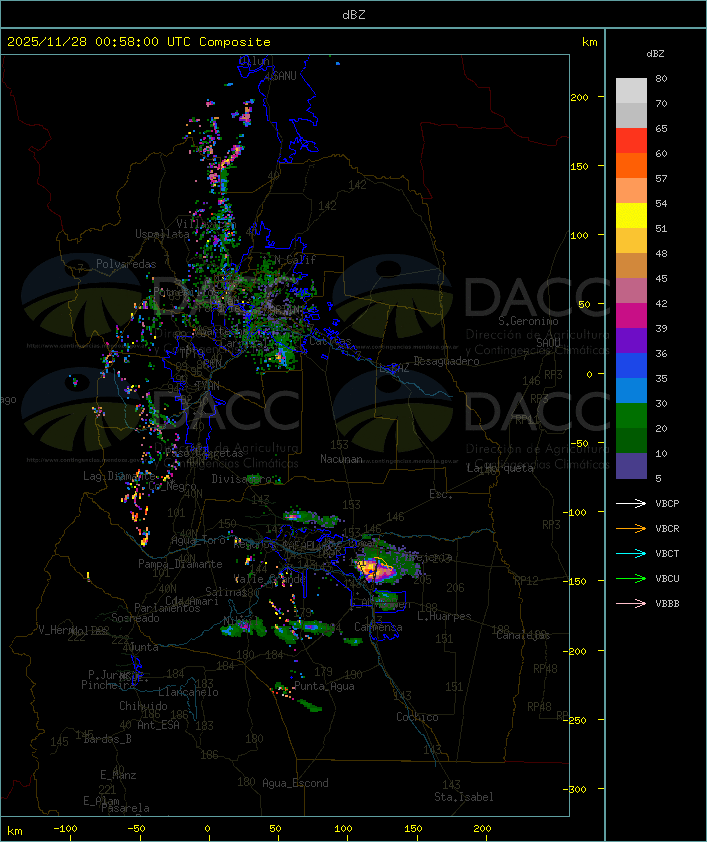Click the VBCT legend label
Screen dimensions: 707x842
point(667,553)
